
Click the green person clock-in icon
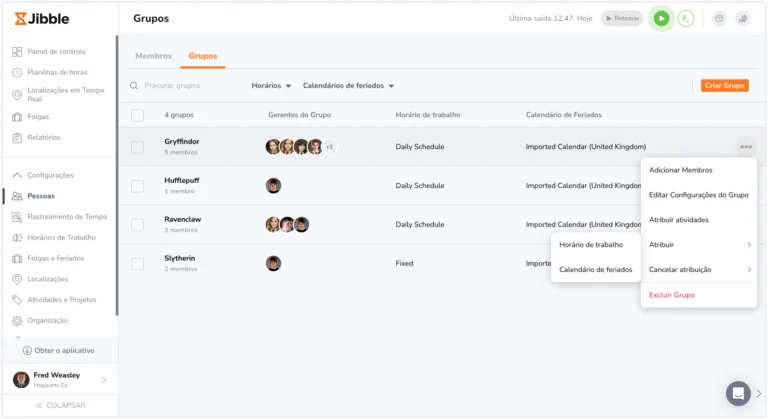pyautogui.click(x=686, y=19)
